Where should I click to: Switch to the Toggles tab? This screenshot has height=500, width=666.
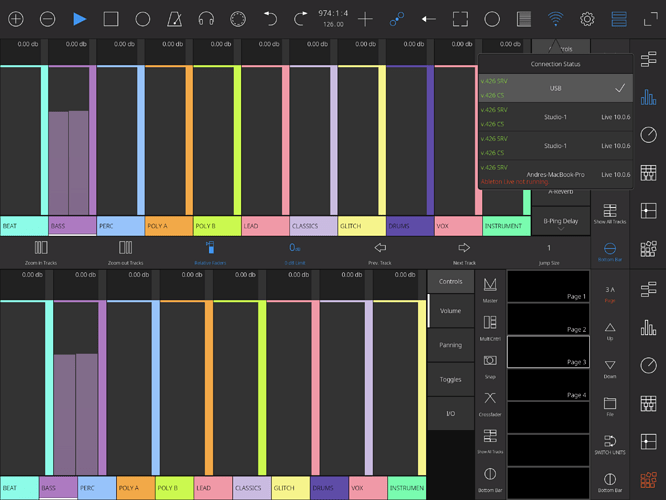450,379
